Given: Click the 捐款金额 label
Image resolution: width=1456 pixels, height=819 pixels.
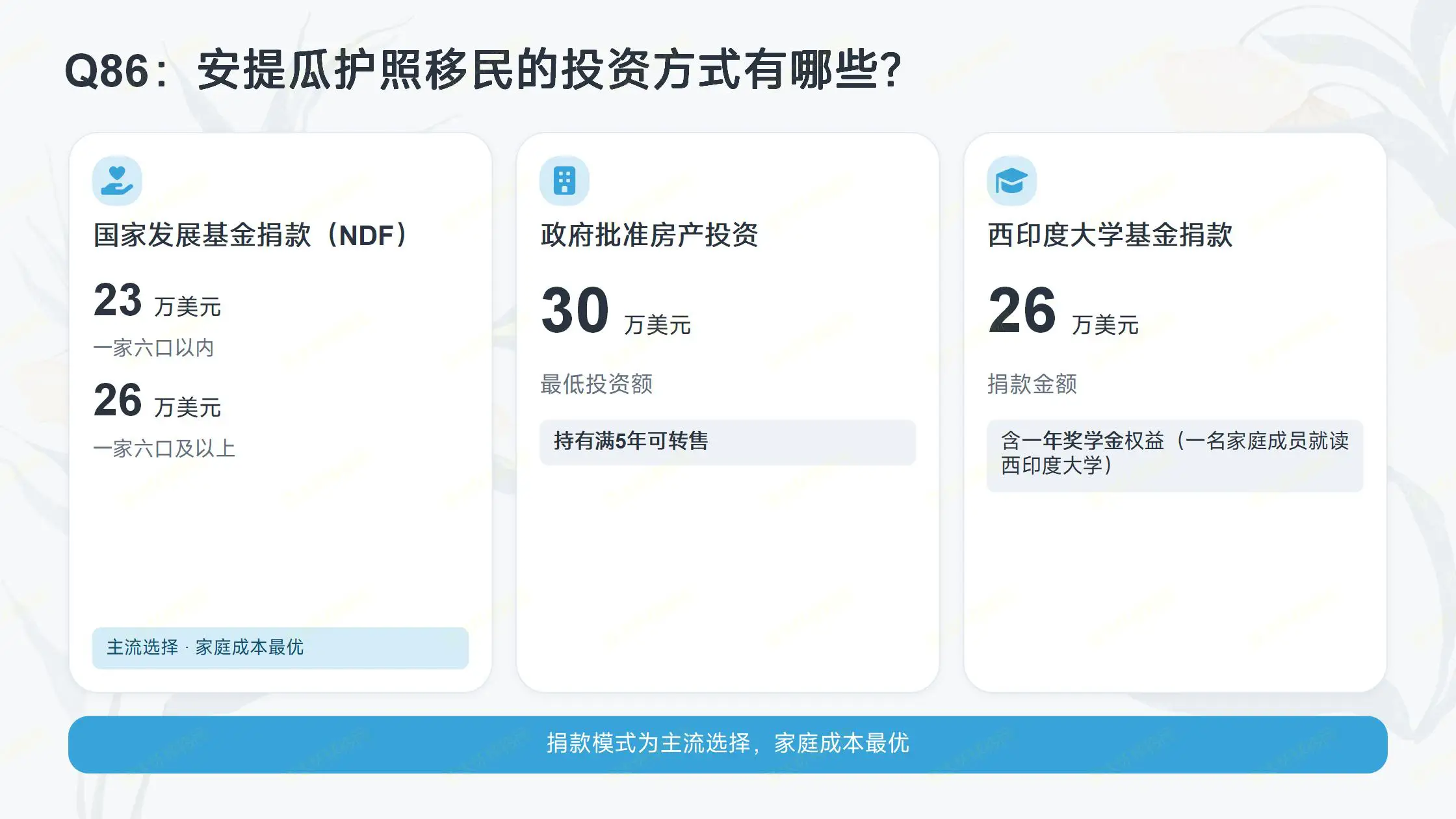Looking at the screenshot, I should (x=1032, y=384).
